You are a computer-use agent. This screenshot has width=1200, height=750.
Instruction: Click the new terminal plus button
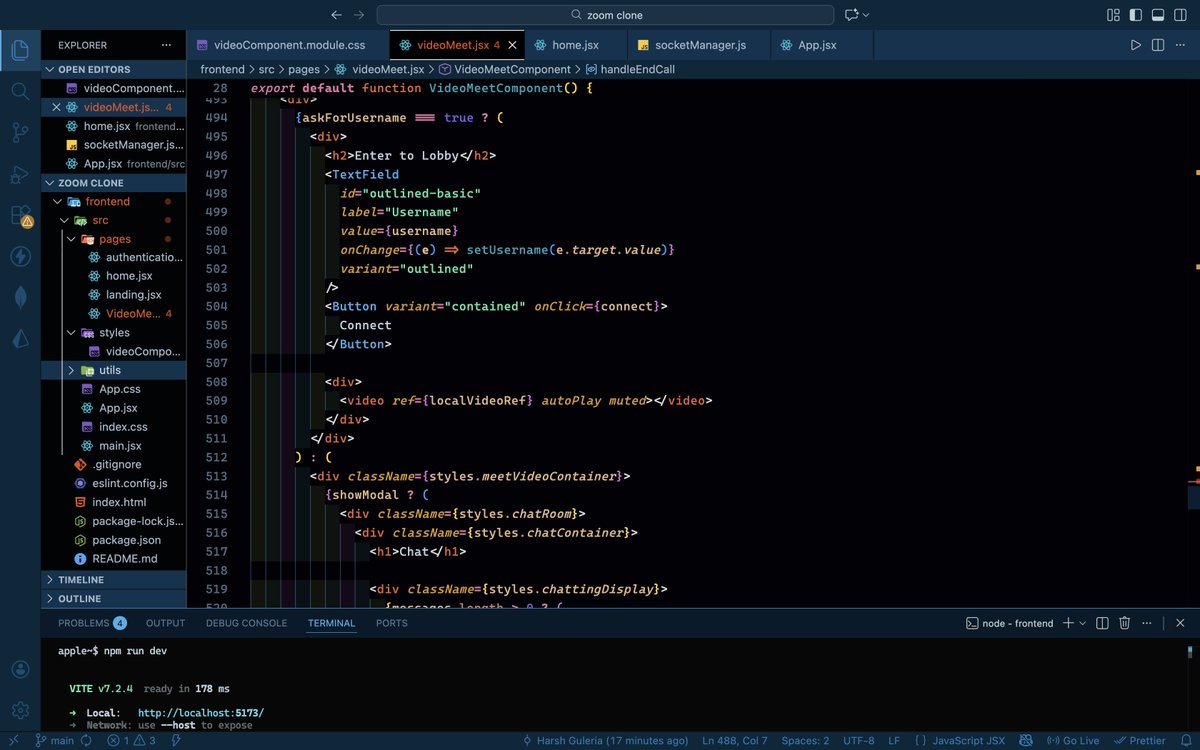1068,623
